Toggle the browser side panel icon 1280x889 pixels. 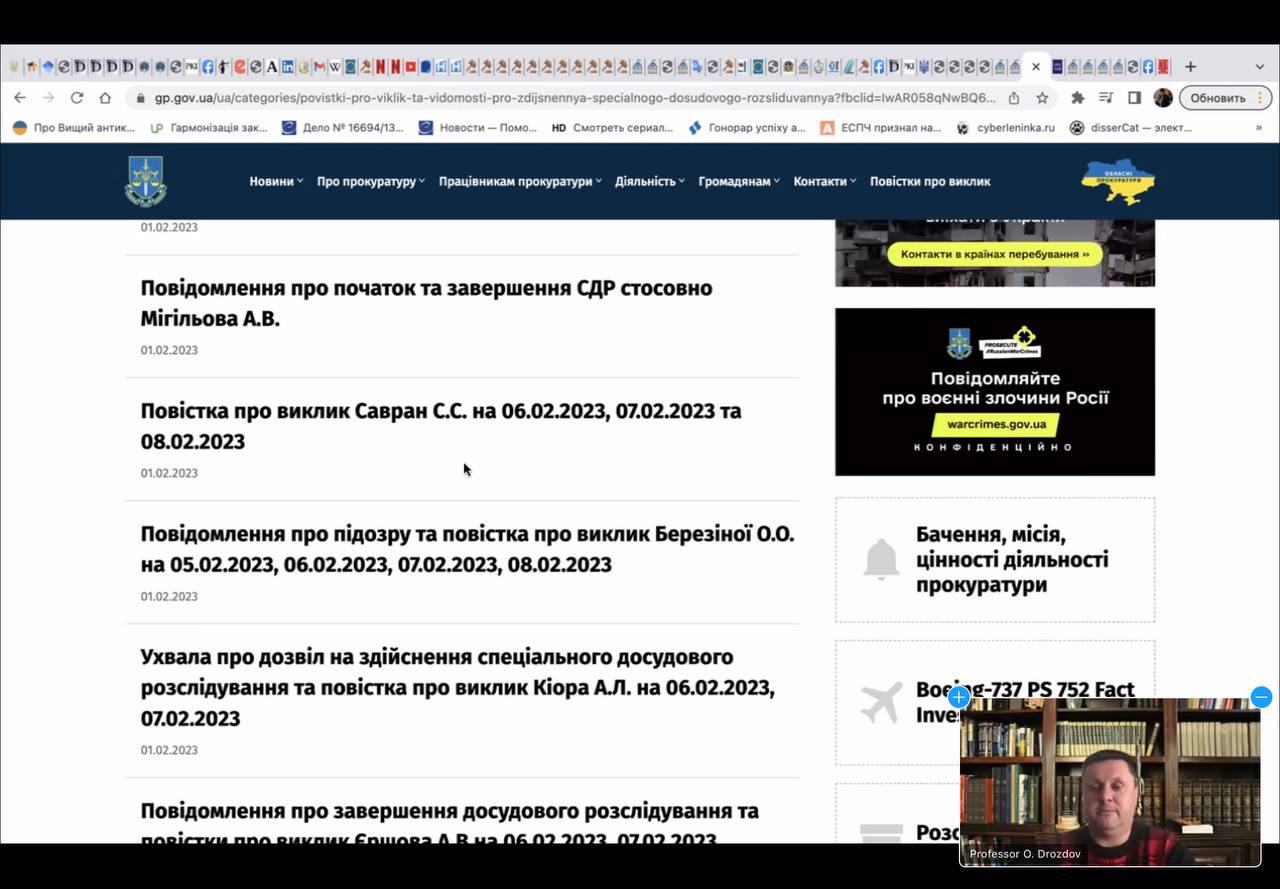(x=1134, y=98)
